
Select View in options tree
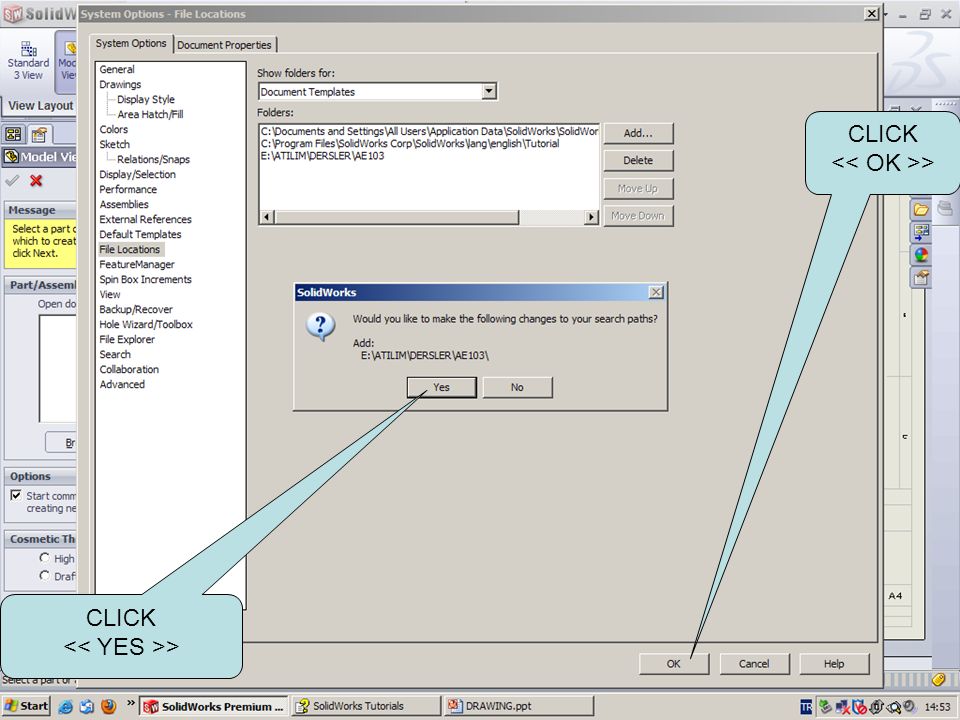coord(110,294)
